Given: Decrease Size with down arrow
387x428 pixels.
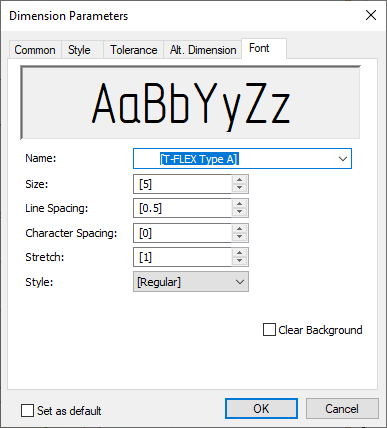Looking at the screenshot, I should [239, 188].
